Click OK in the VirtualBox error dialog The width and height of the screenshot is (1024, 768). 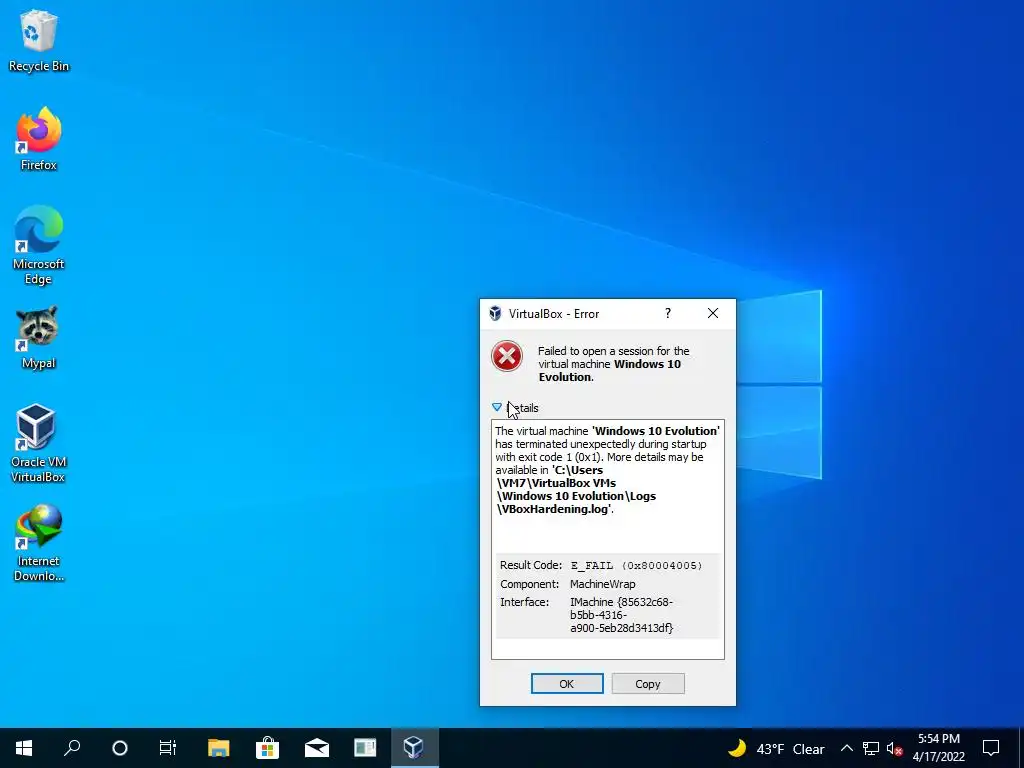coord(567,684)
